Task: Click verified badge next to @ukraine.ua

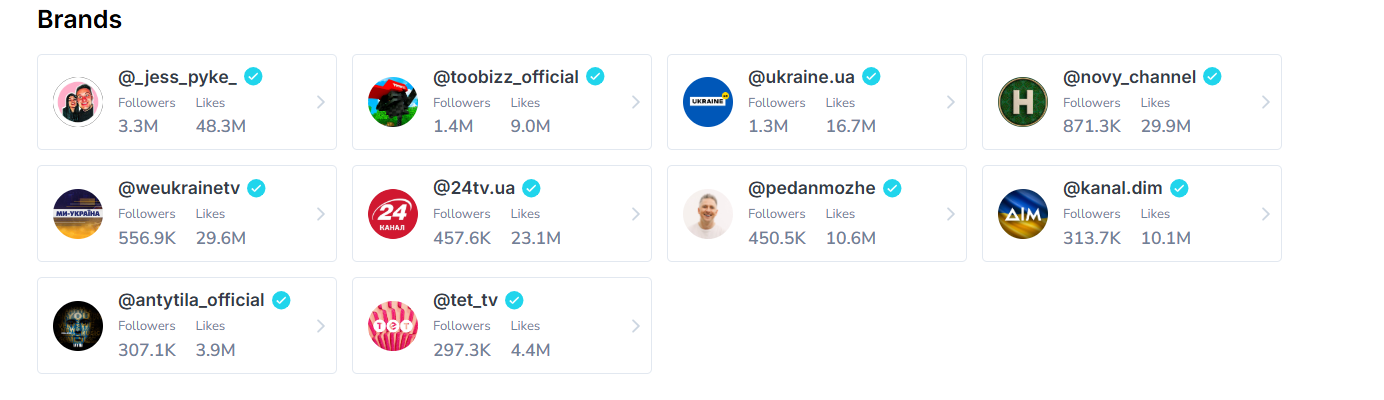Action: click(x=871, y=77)
